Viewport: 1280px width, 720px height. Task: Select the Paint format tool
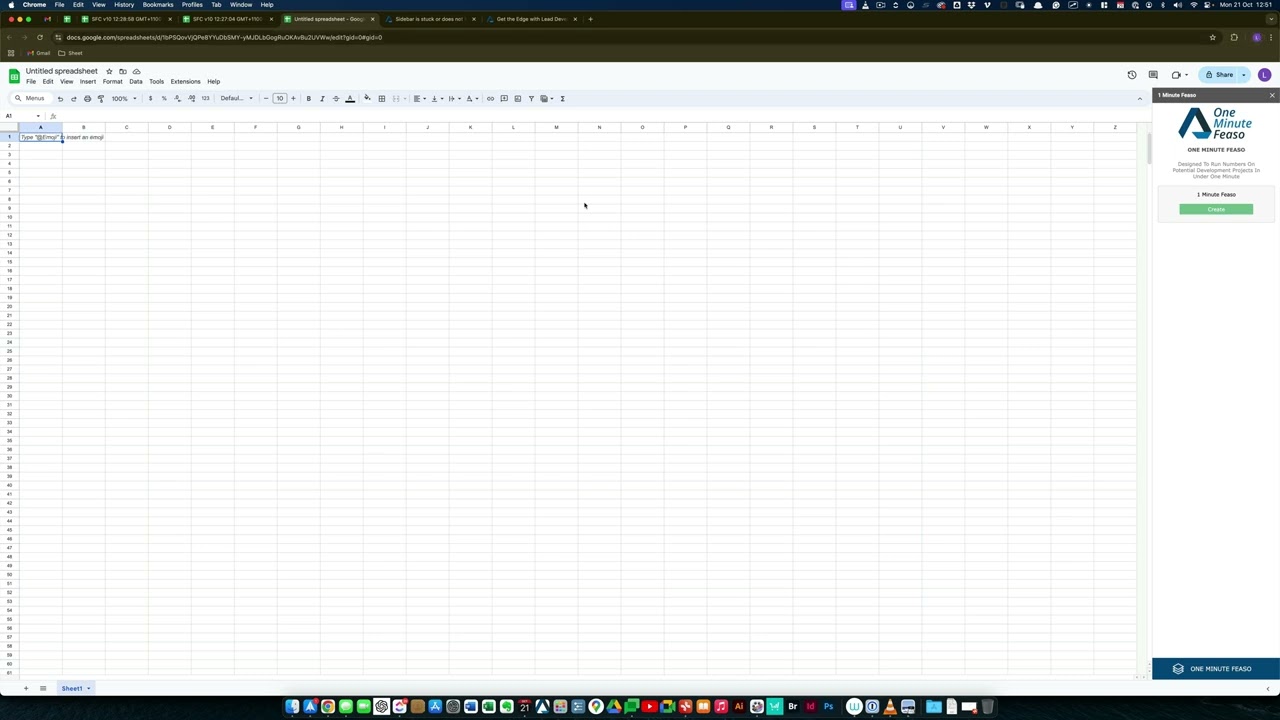point(101,98)
